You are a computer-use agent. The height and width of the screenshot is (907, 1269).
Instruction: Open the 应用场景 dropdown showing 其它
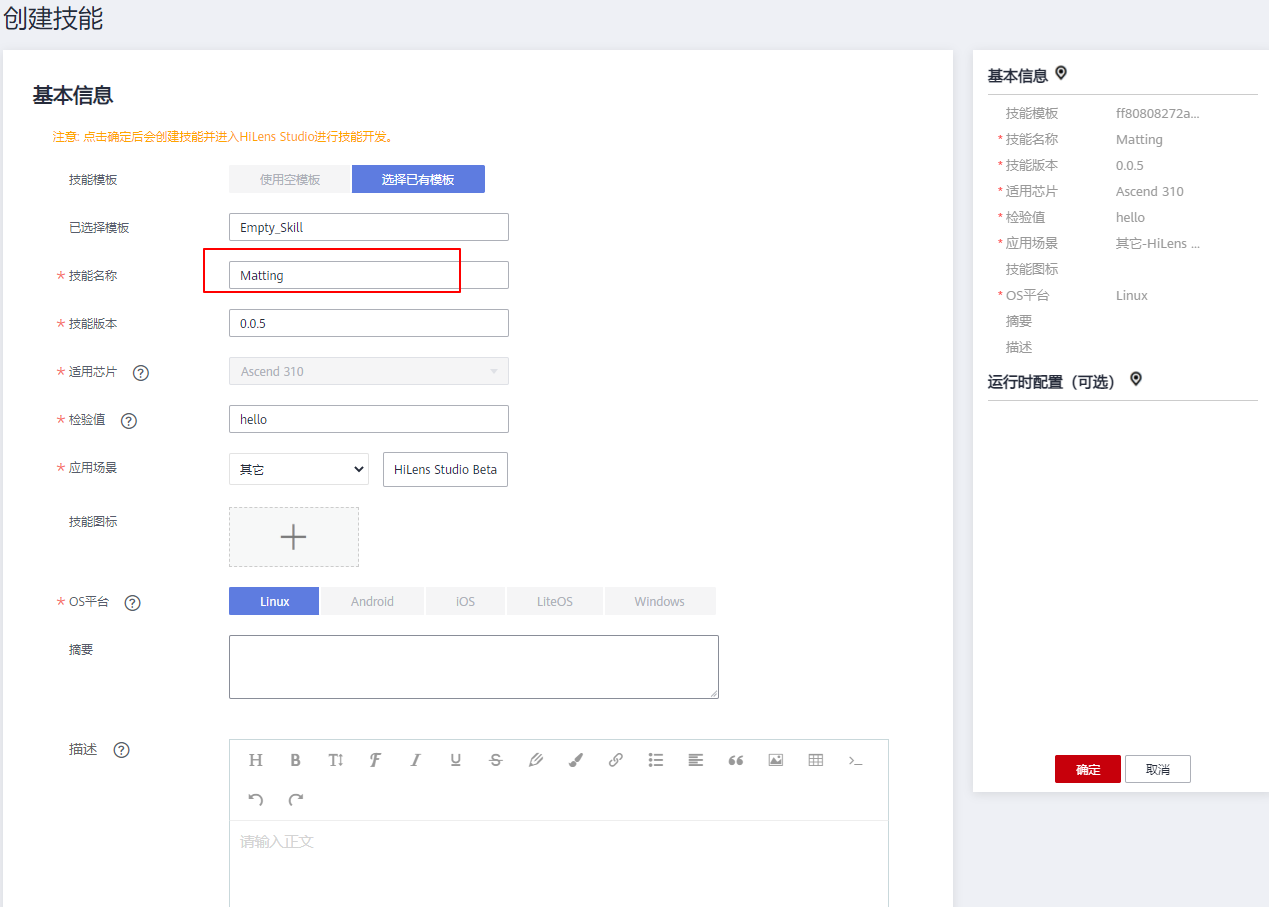(299, 469)
